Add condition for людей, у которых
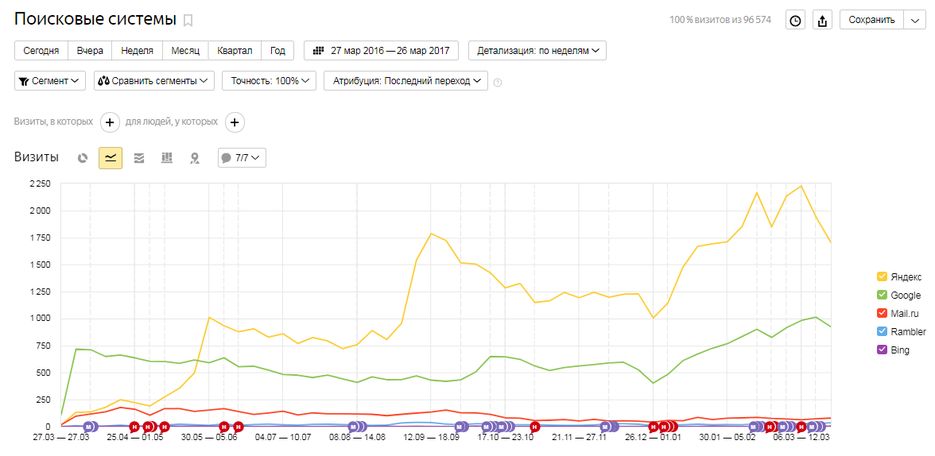The image size is (935, 456). (234, 122)
